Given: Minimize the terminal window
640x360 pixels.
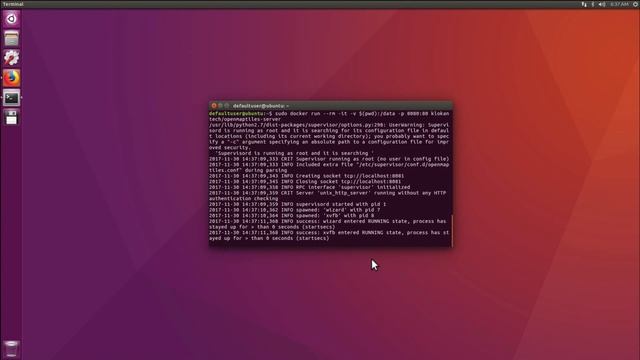Looking at the screenshot, I should coord(220,106).
